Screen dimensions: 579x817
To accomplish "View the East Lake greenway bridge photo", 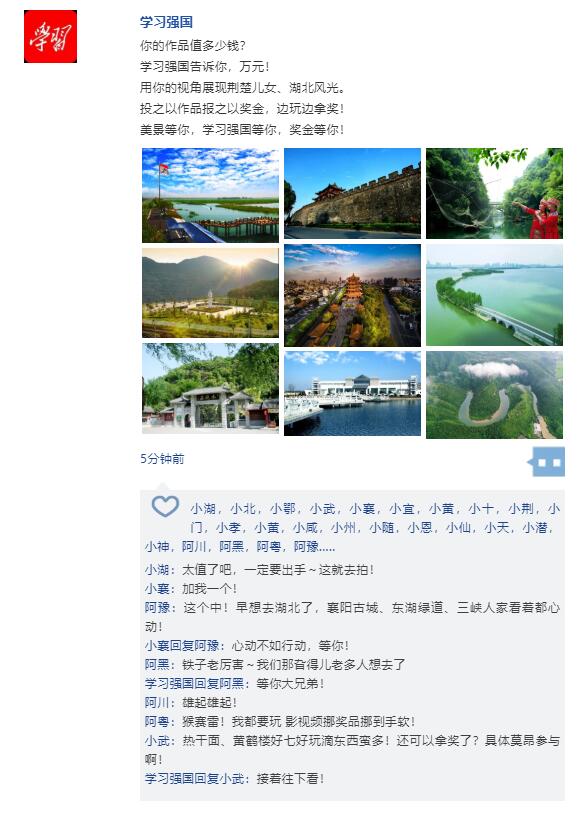I will point(494,295).
